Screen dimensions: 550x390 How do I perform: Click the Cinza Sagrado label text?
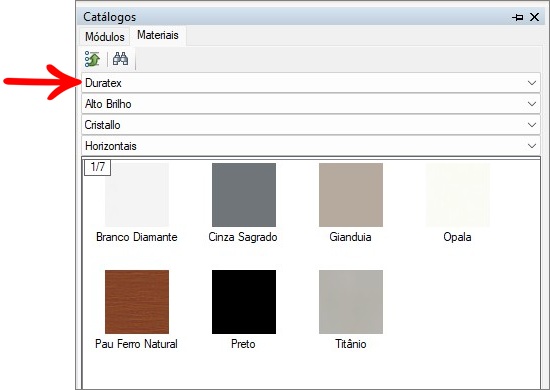[243, 237]
